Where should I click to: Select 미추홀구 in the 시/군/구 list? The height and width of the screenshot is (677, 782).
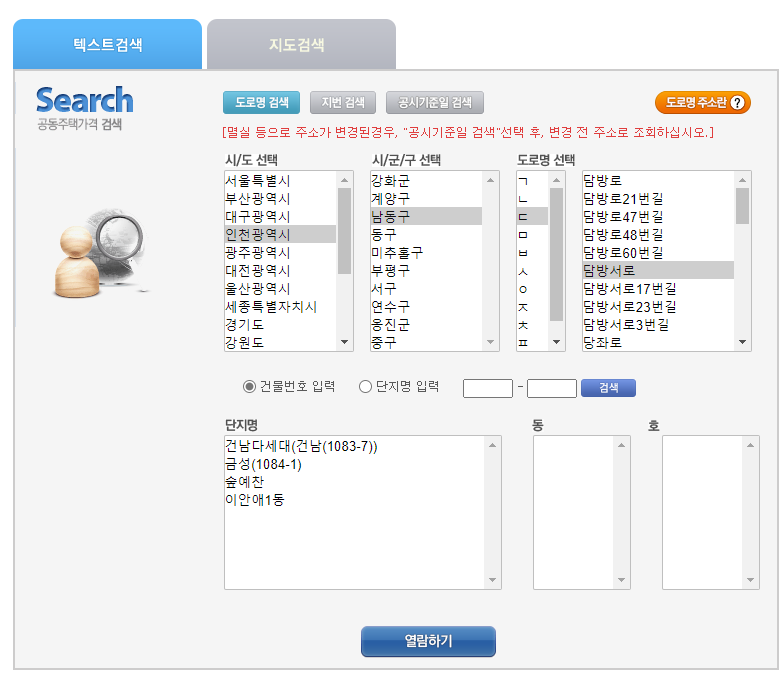[426, 252]
